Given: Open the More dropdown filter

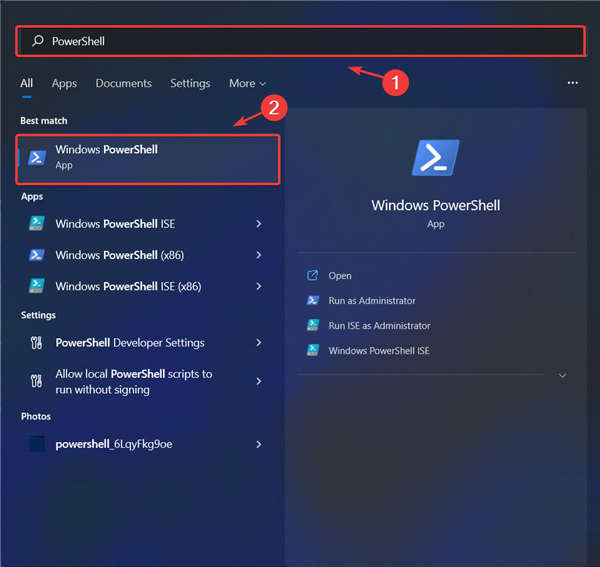Looking at the screenshot, I should click(x=247, y=83).
